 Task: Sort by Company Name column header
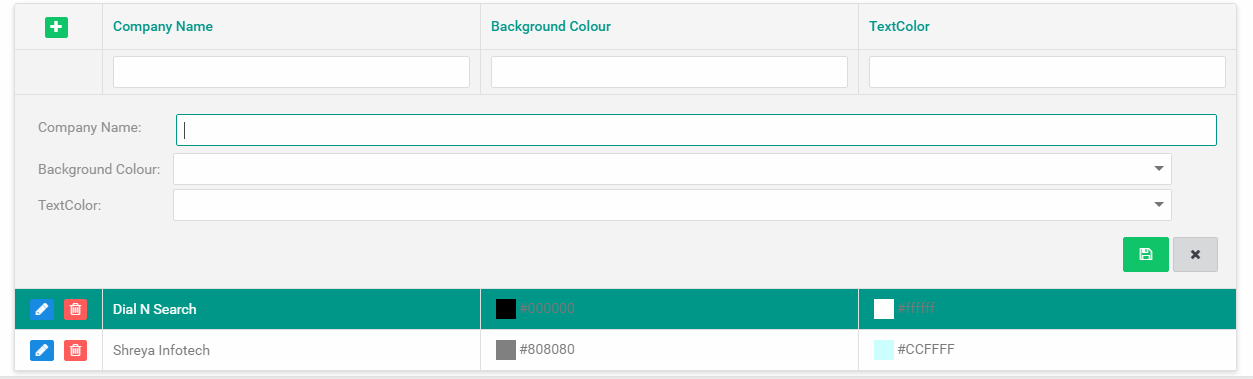(x=163, y=27)
